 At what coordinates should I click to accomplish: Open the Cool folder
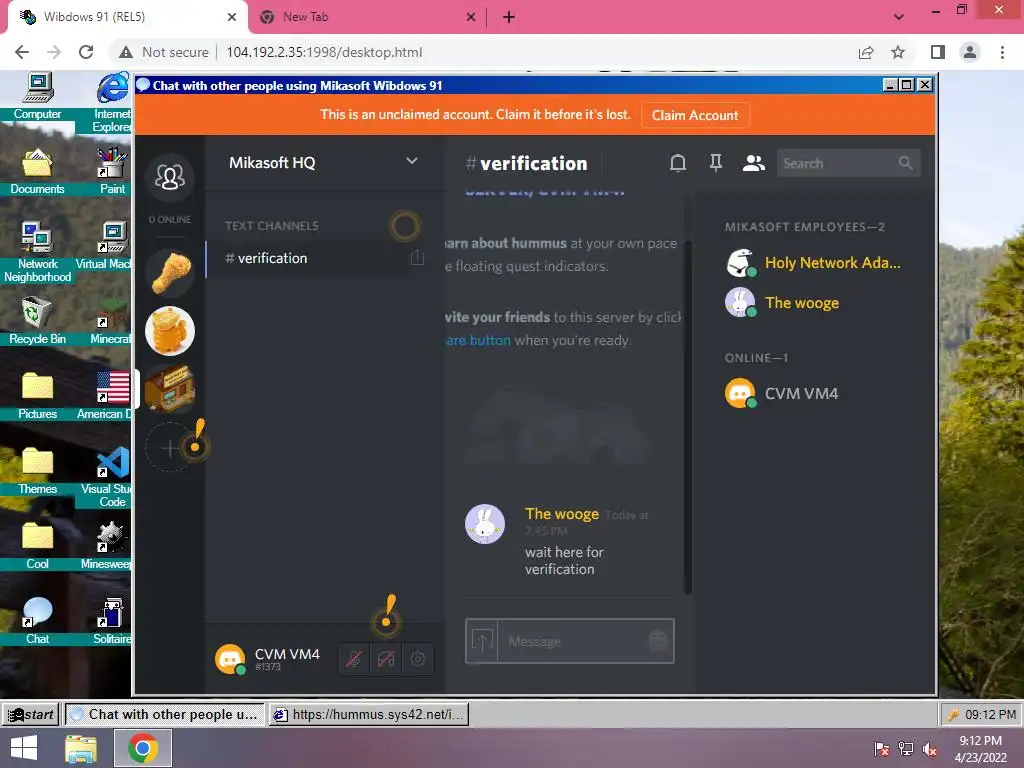(37, 547)
